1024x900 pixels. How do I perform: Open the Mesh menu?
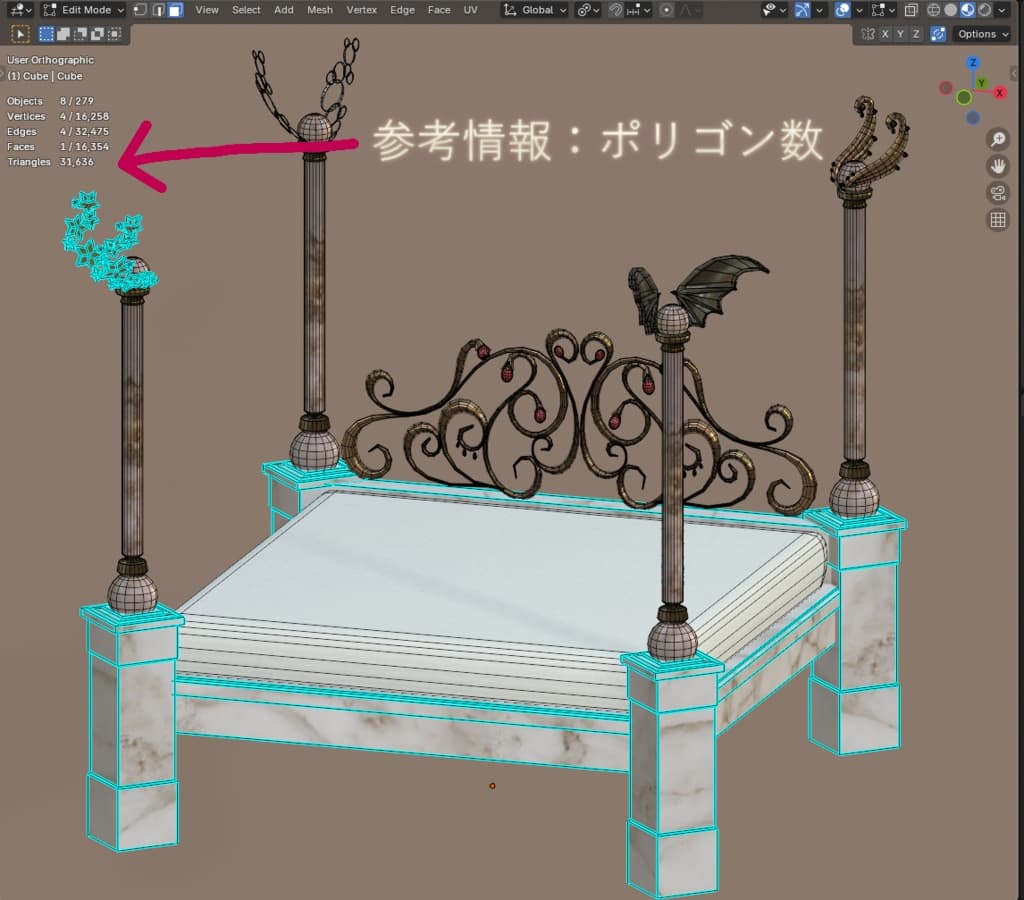[x=320, y=9]
